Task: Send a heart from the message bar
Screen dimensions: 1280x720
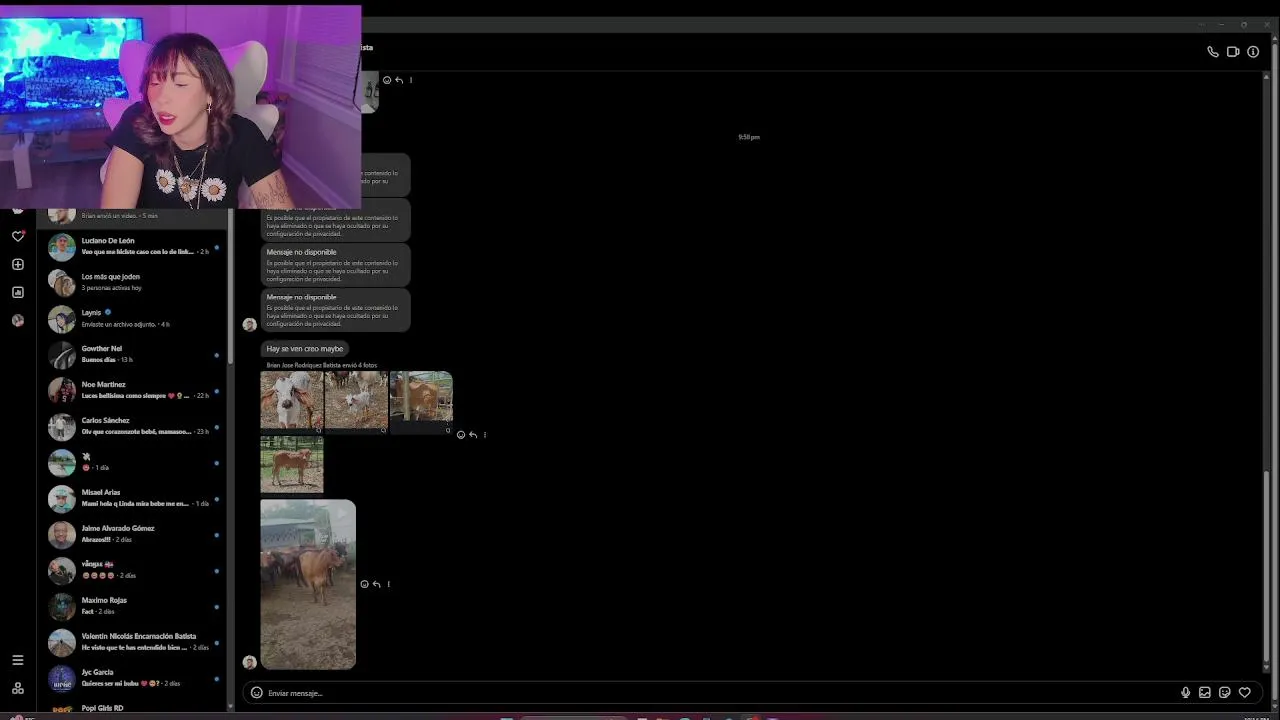Action: click(x=1245, y=693)
